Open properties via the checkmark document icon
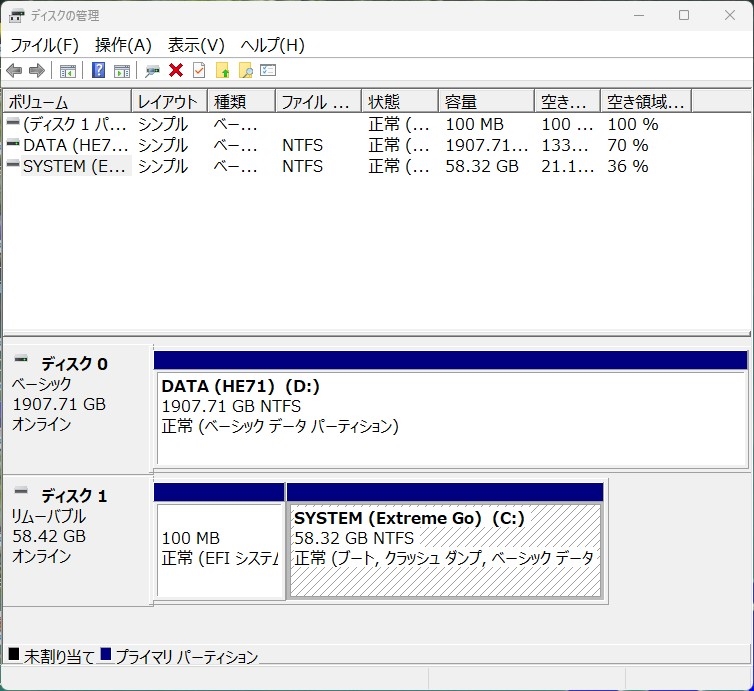 click(x=199, y=71)
